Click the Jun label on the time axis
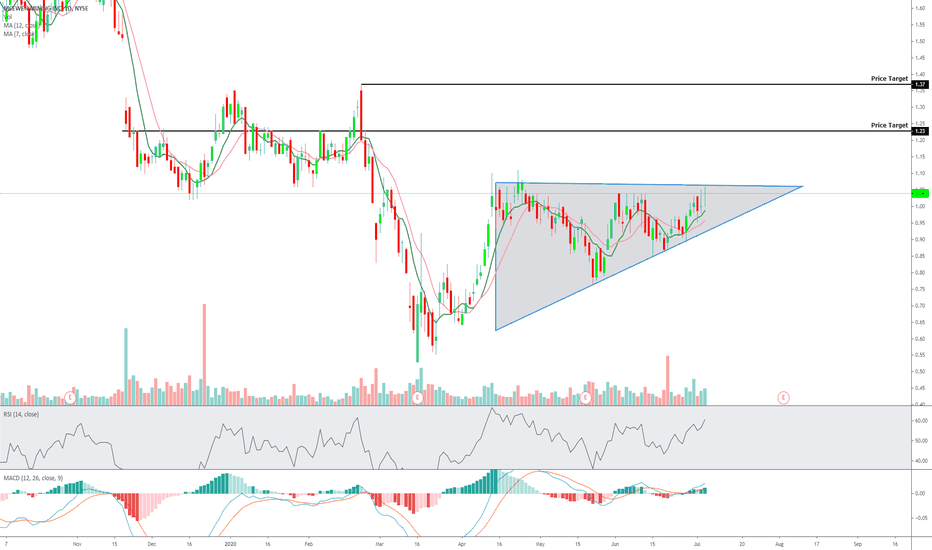This screenshot has height=550, width=932. (x=615, y=543)
